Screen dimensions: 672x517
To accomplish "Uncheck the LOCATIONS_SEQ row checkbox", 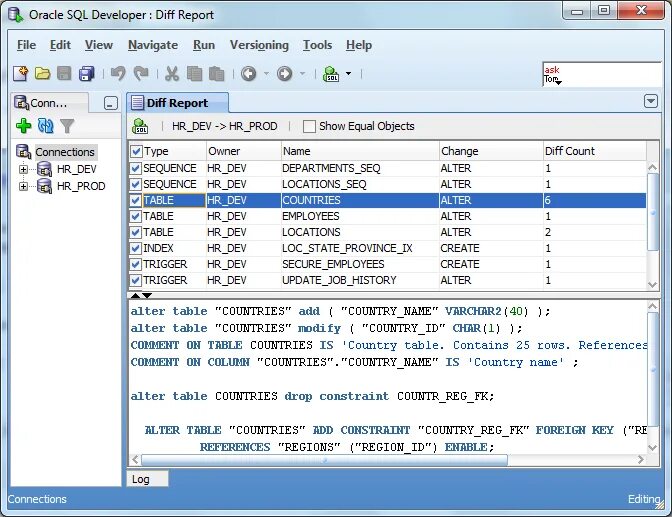I will tap(135, 184).
